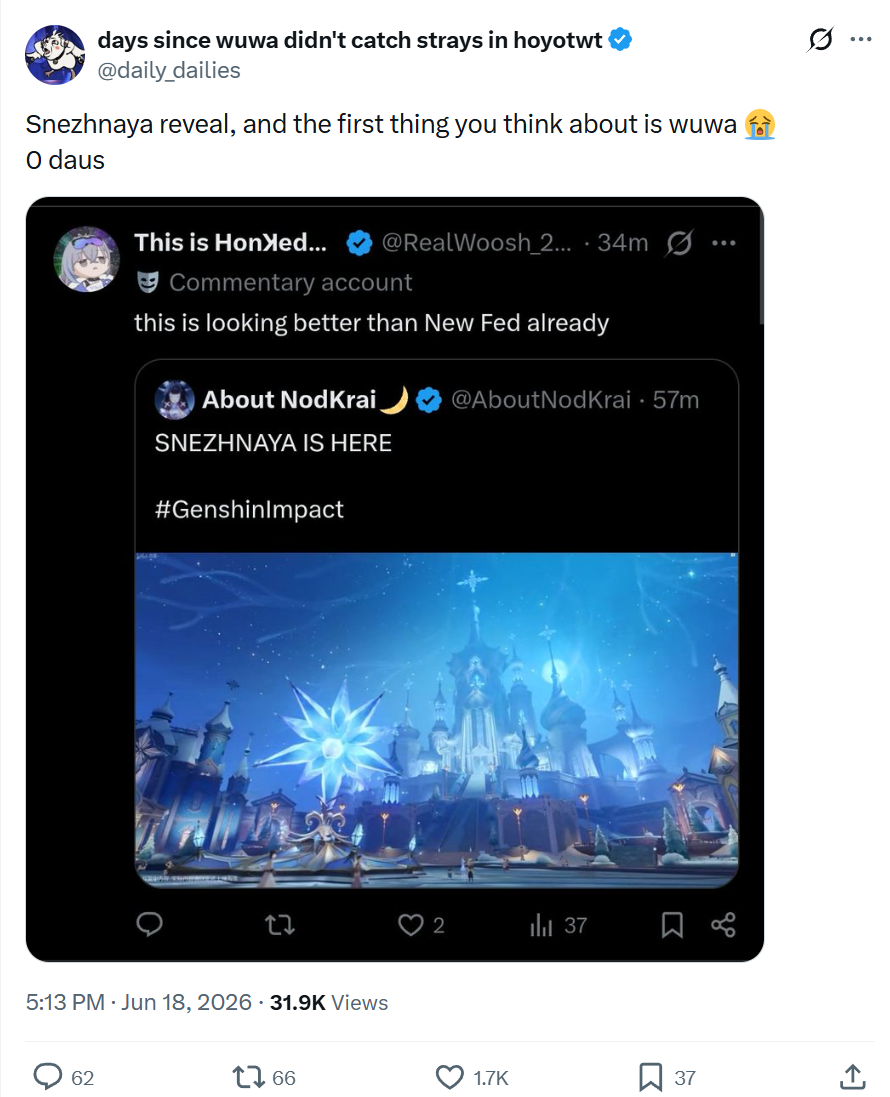Open the quoted tweet's three-dot menu
The height and width of the screenshot is (1097, 890).
[x=723, y=243]
